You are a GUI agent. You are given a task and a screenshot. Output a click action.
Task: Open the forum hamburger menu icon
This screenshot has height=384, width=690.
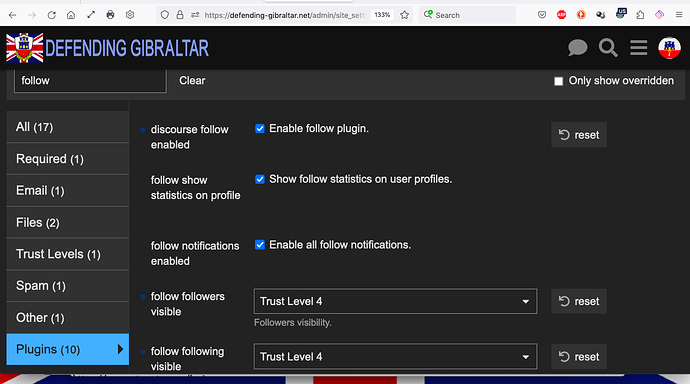click(639, 48)
